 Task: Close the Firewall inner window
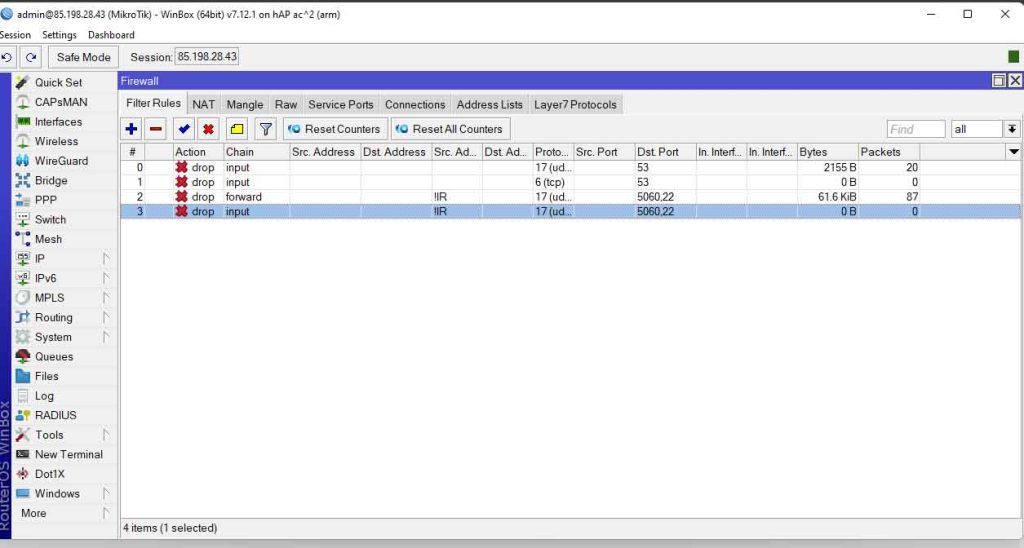tap(1015, 80)
